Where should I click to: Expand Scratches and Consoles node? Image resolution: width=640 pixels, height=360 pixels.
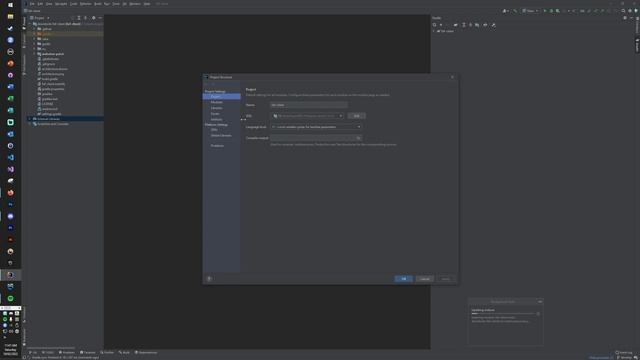click(29, 124)
